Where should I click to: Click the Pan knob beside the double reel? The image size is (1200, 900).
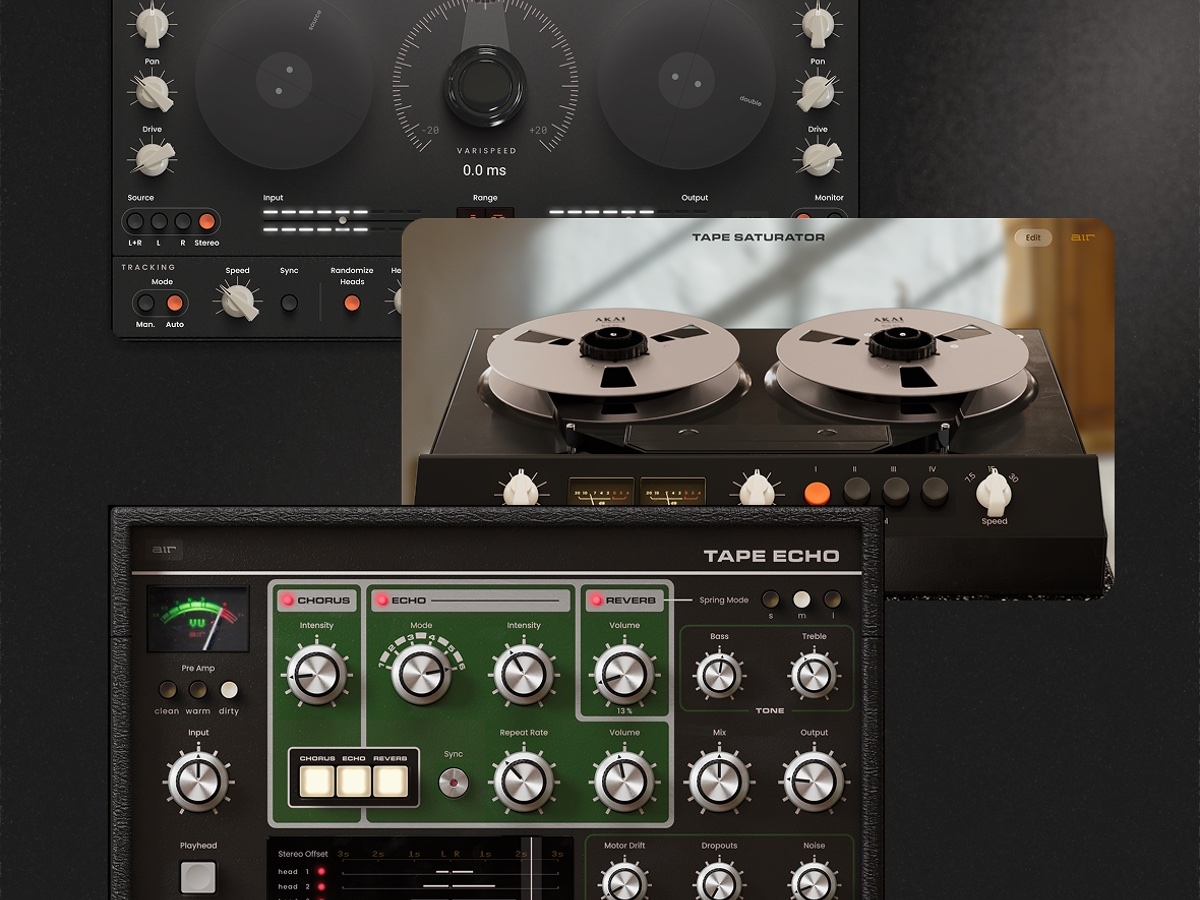click(x=817, y=92)
